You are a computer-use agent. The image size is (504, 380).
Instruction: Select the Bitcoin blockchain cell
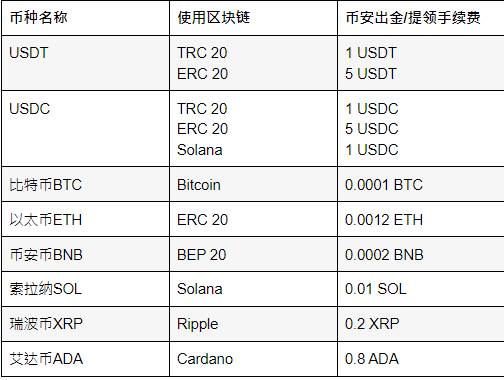coord(253,184)
